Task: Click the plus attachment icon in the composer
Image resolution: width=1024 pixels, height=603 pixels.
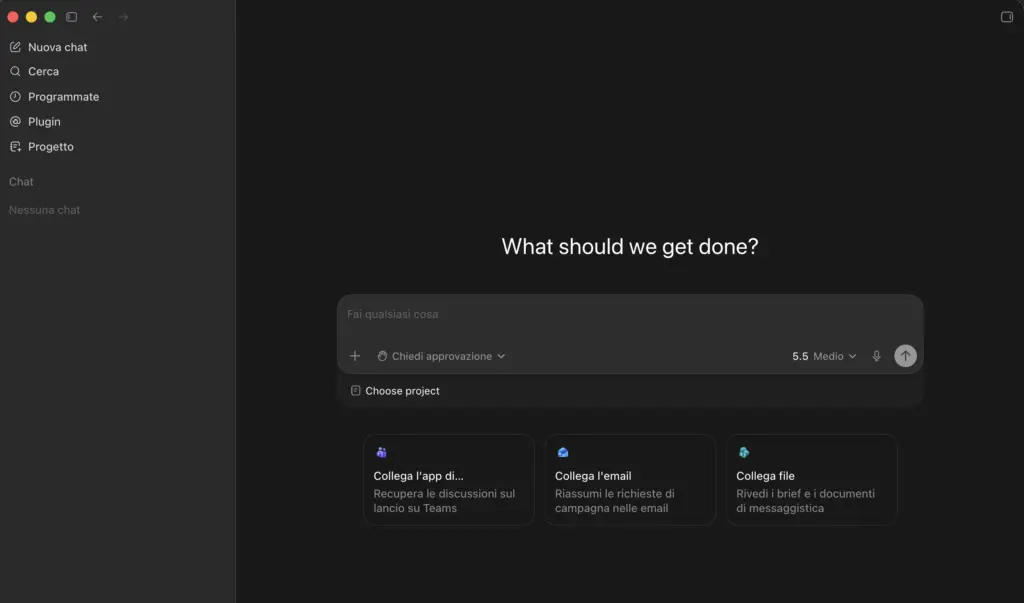Action: 355,356
